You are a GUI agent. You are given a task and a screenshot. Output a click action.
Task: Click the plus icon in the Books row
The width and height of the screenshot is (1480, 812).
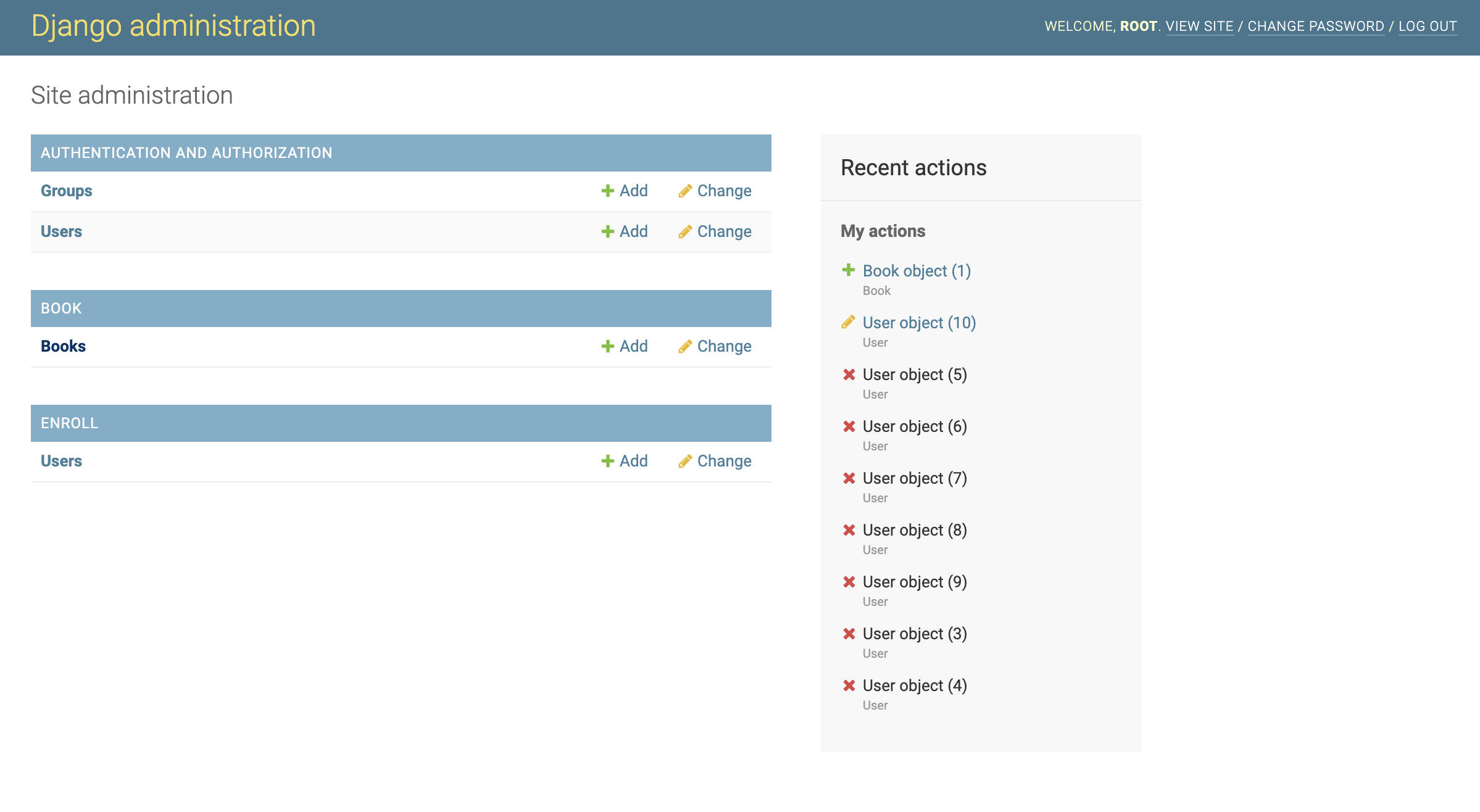[x=607, y=346]
